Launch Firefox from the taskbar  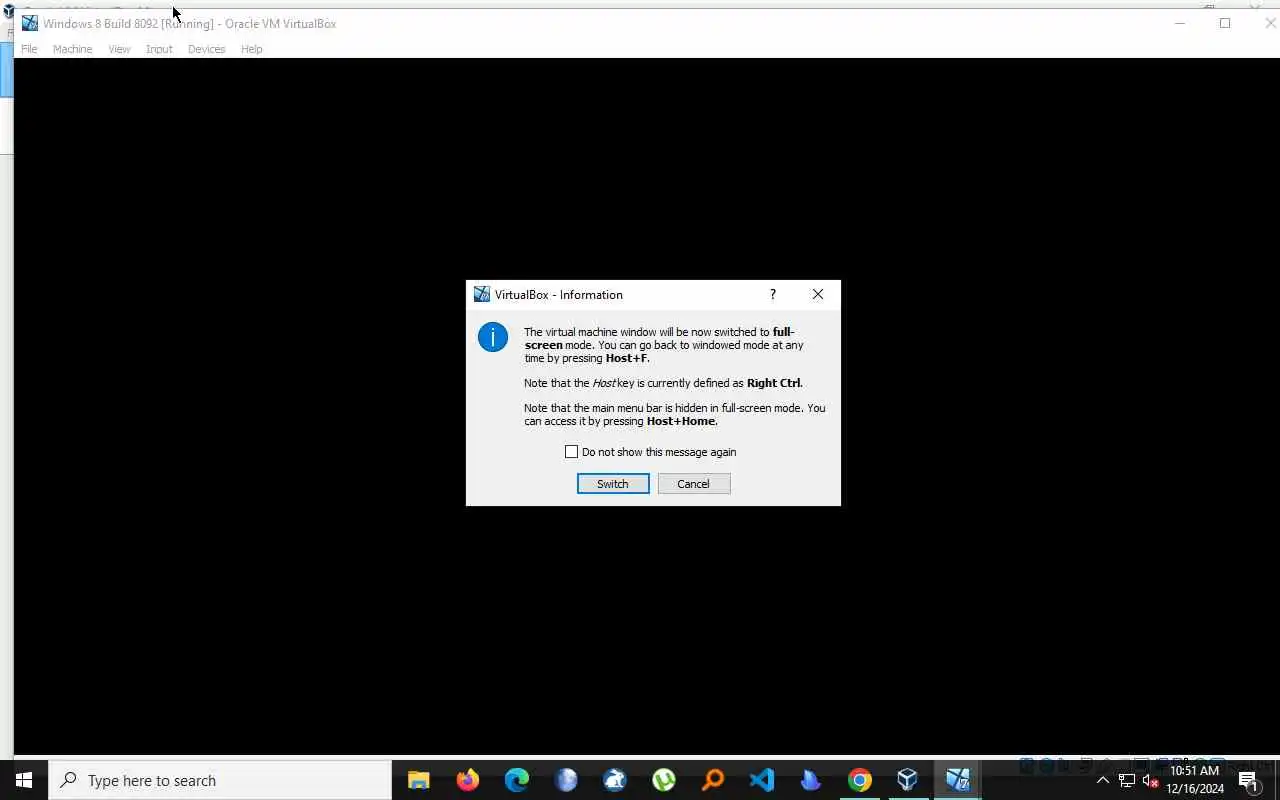(467, 780)
